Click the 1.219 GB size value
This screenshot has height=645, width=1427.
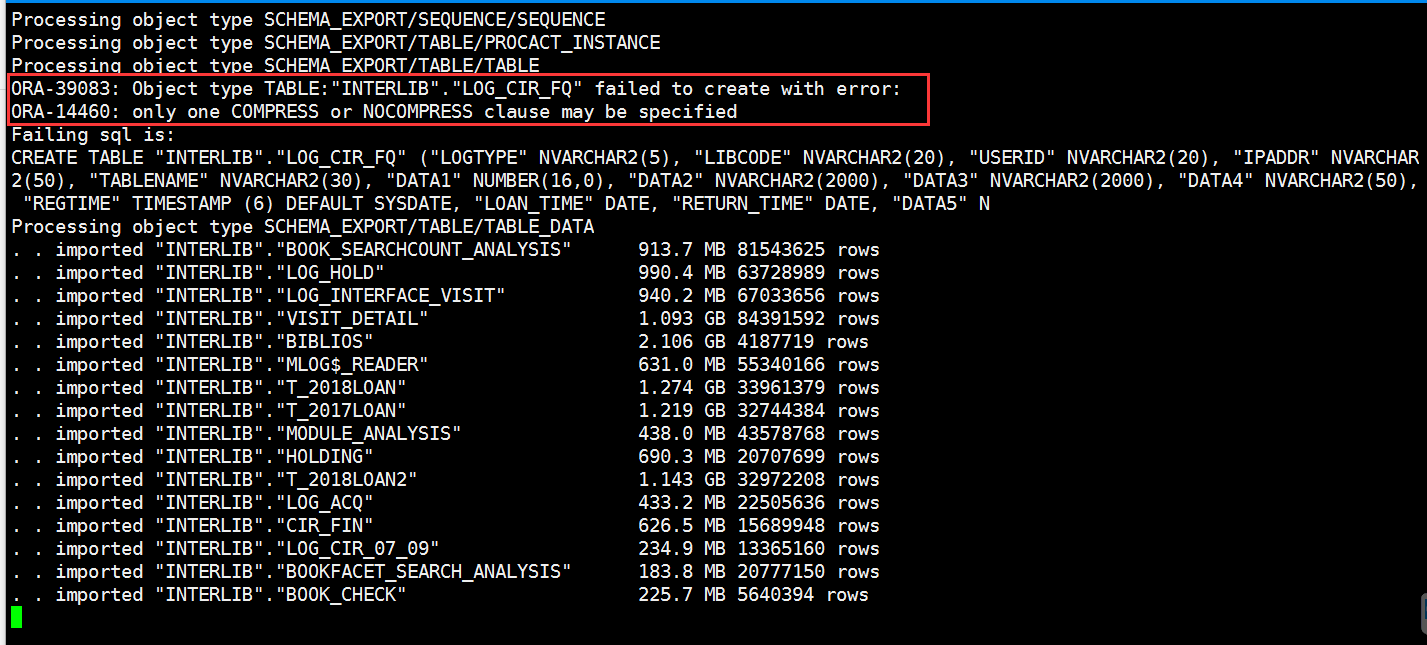pyautogui.click(x=682, y=411)
